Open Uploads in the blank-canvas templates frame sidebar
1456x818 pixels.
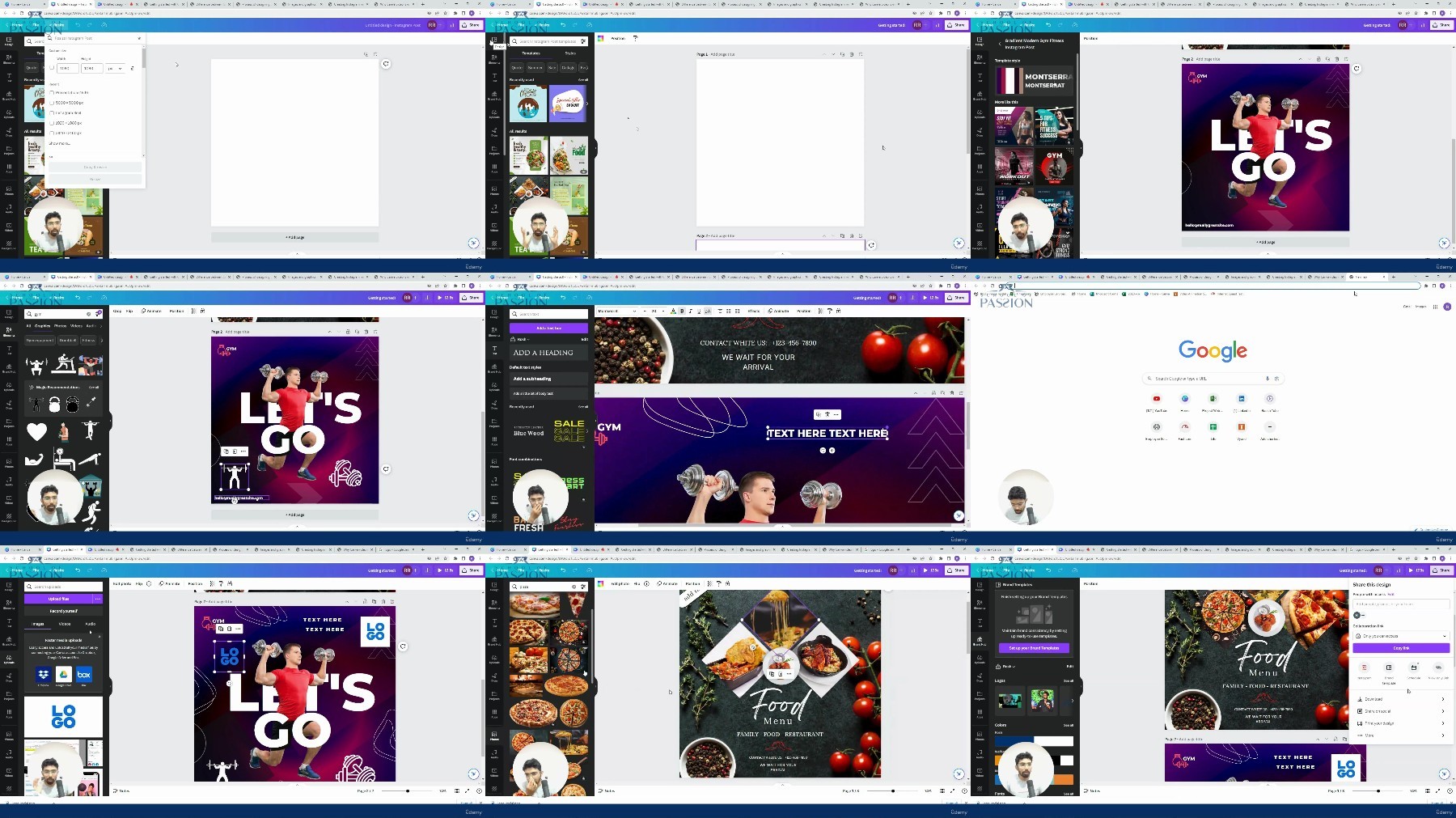(494, 113)
